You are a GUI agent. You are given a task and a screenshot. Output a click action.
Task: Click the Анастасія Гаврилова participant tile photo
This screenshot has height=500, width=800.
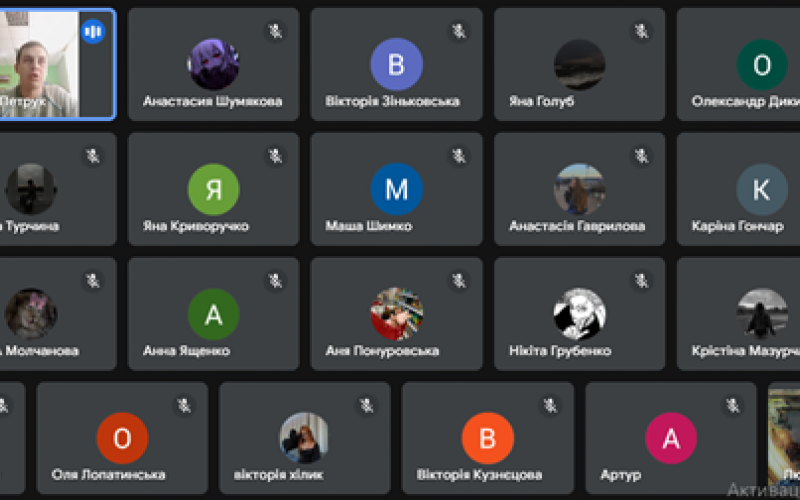(580, 189)
